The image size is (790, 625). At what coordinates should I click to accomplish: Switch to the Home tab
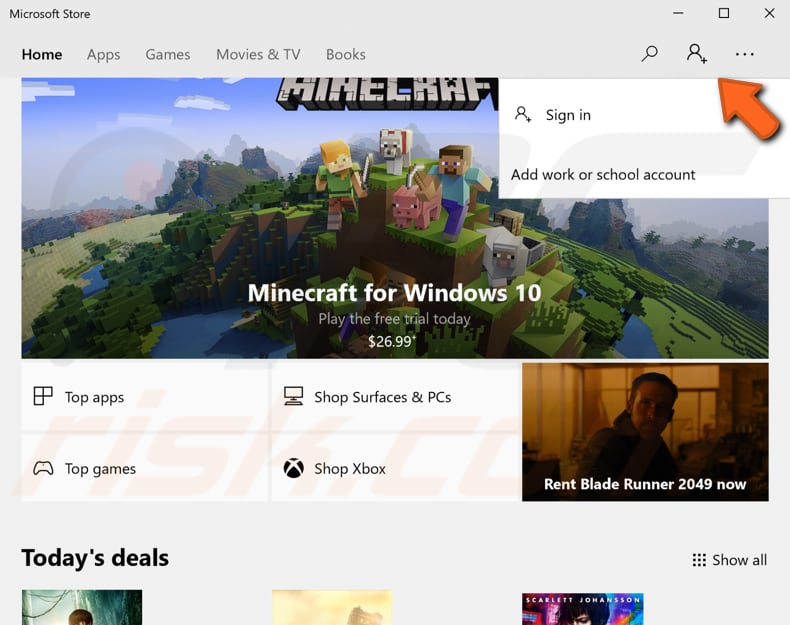click(42, 54)
